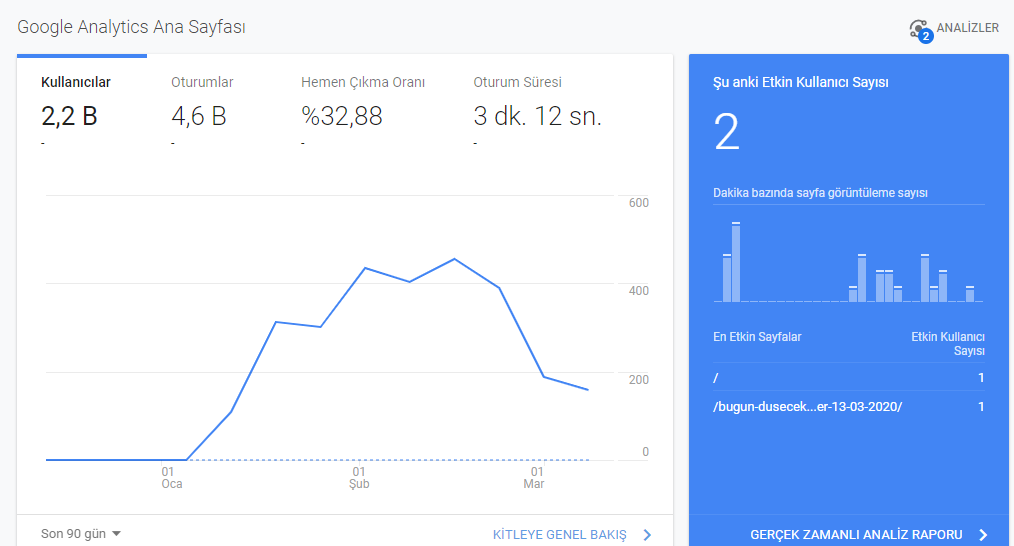Click the tallest bar in pageviews chart

point(736,262)
